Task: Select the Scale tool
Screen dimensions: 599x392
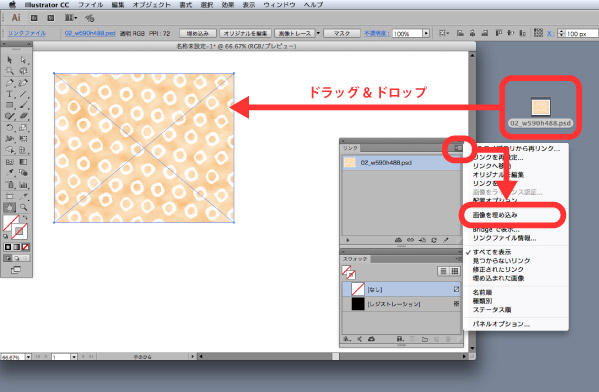Action: pos(23,128)
